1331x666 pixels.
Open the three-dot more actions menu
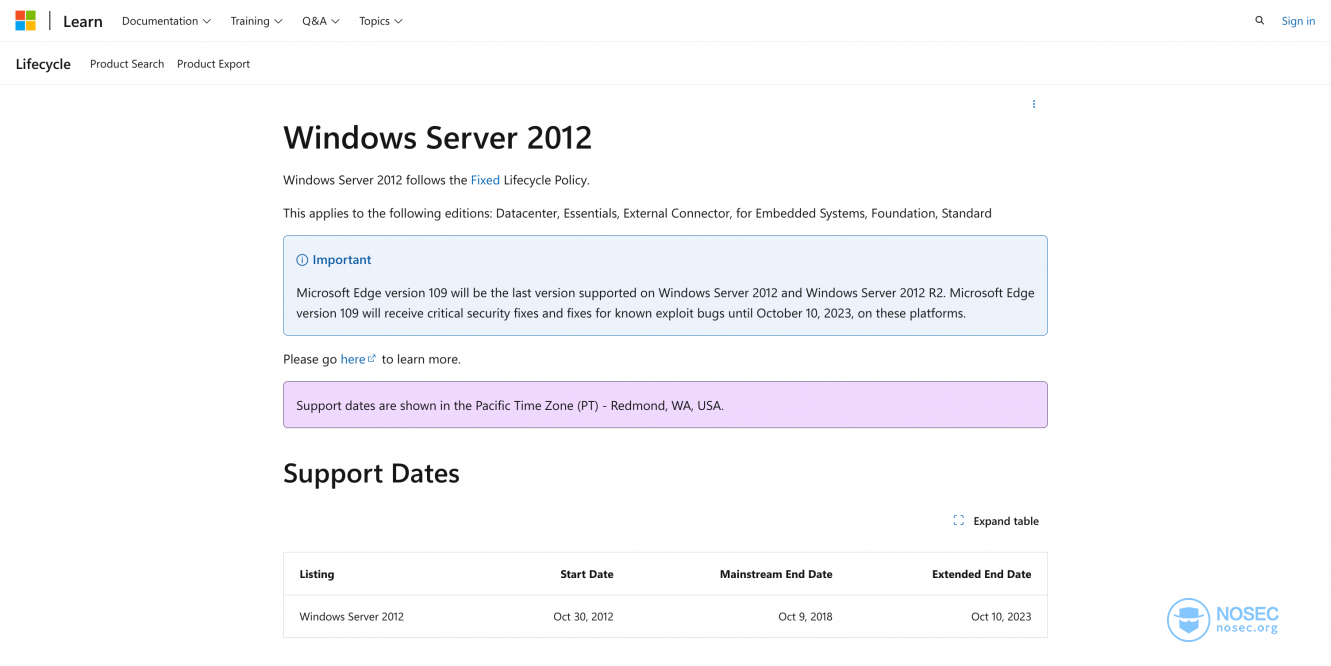pyautogui.click(x=1034, y=104)
